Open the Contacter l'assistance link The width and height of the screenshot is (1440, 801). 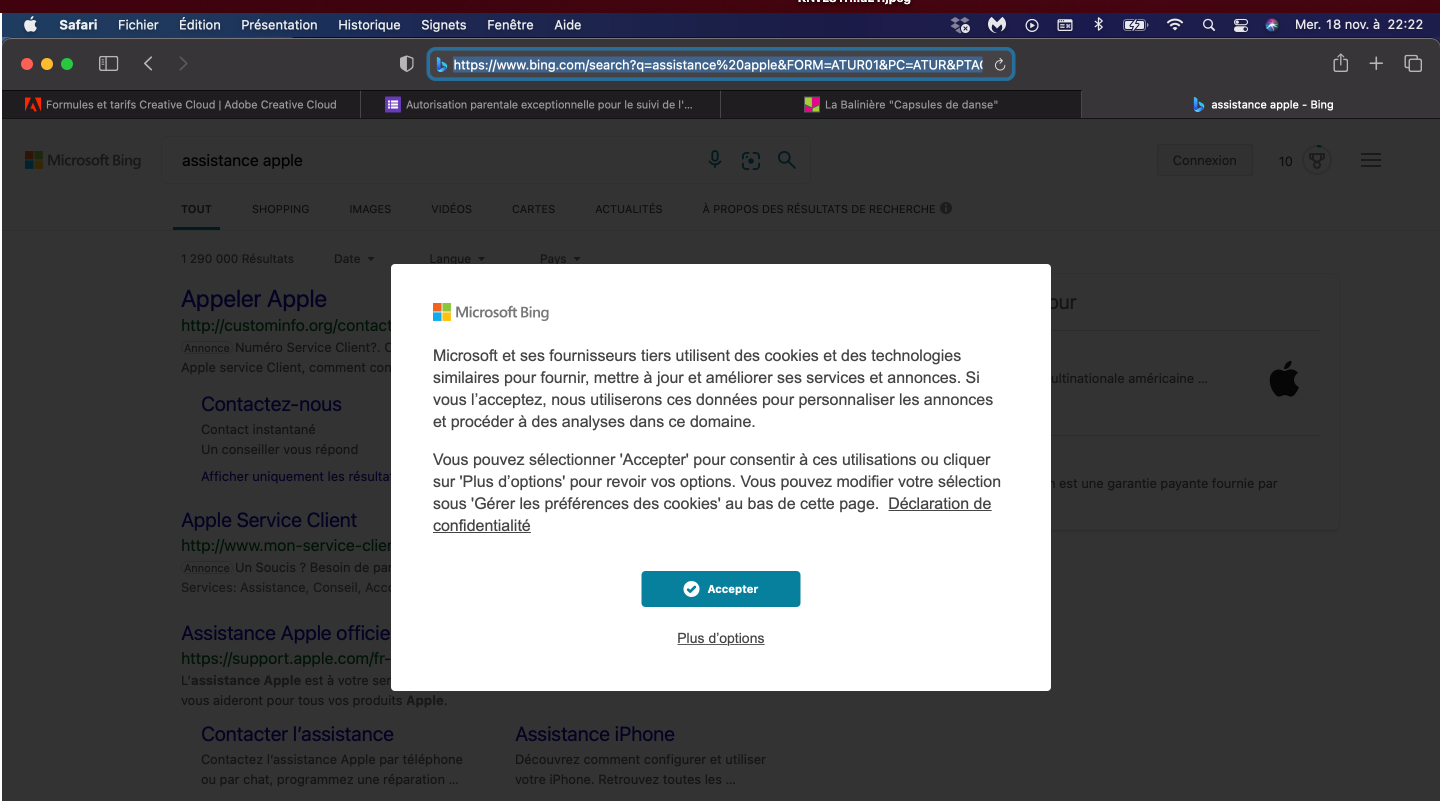(297, 734)
